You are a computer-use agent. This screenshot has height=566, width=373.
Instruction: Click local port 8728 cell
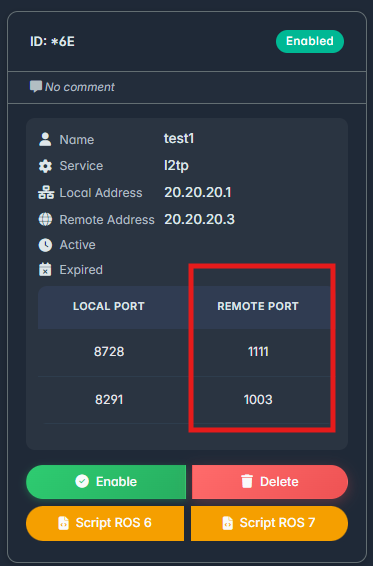(109, 352)
